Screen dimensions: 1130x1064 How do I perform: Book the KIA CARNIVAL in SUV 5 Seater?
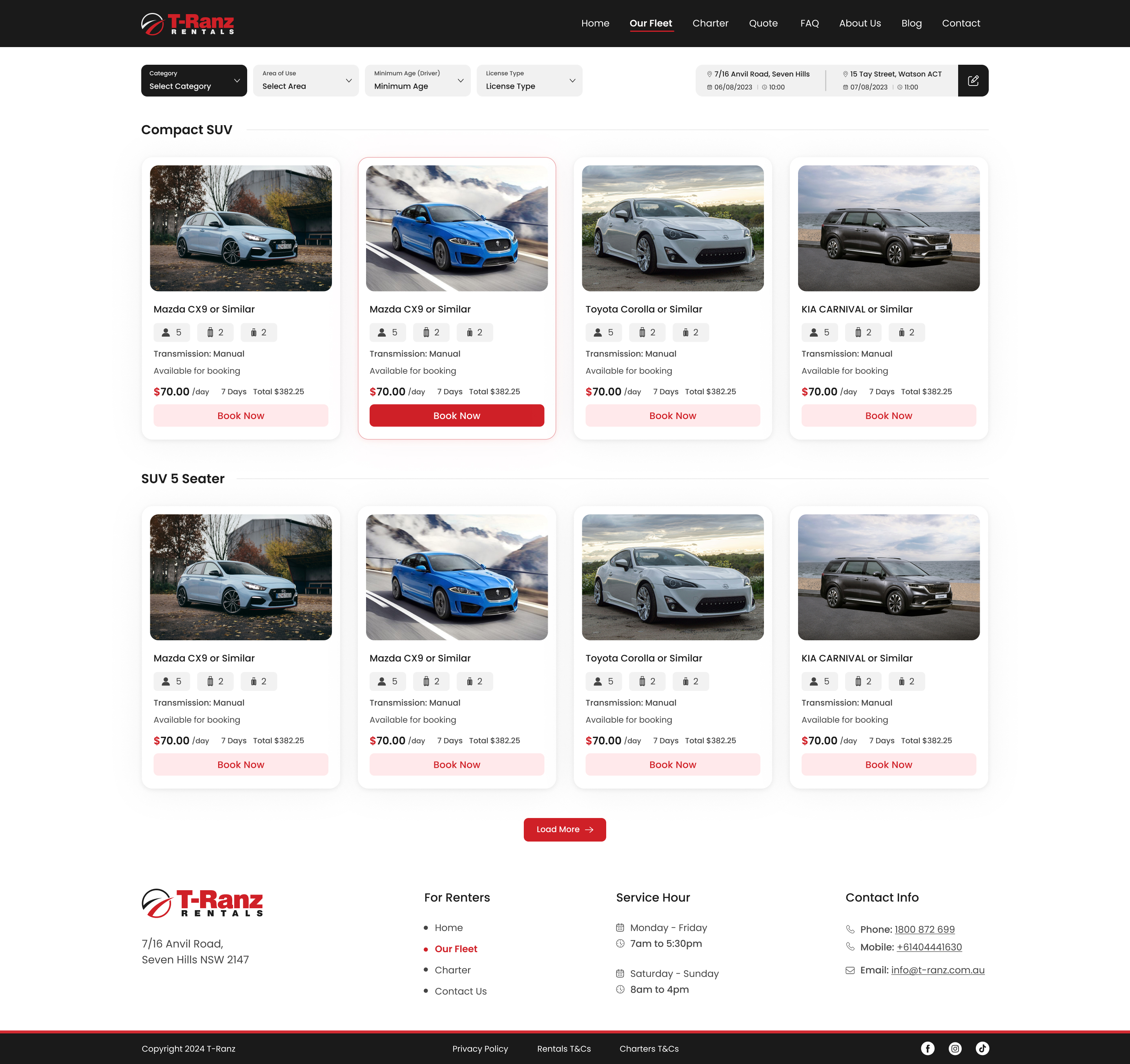click(888, 765)
